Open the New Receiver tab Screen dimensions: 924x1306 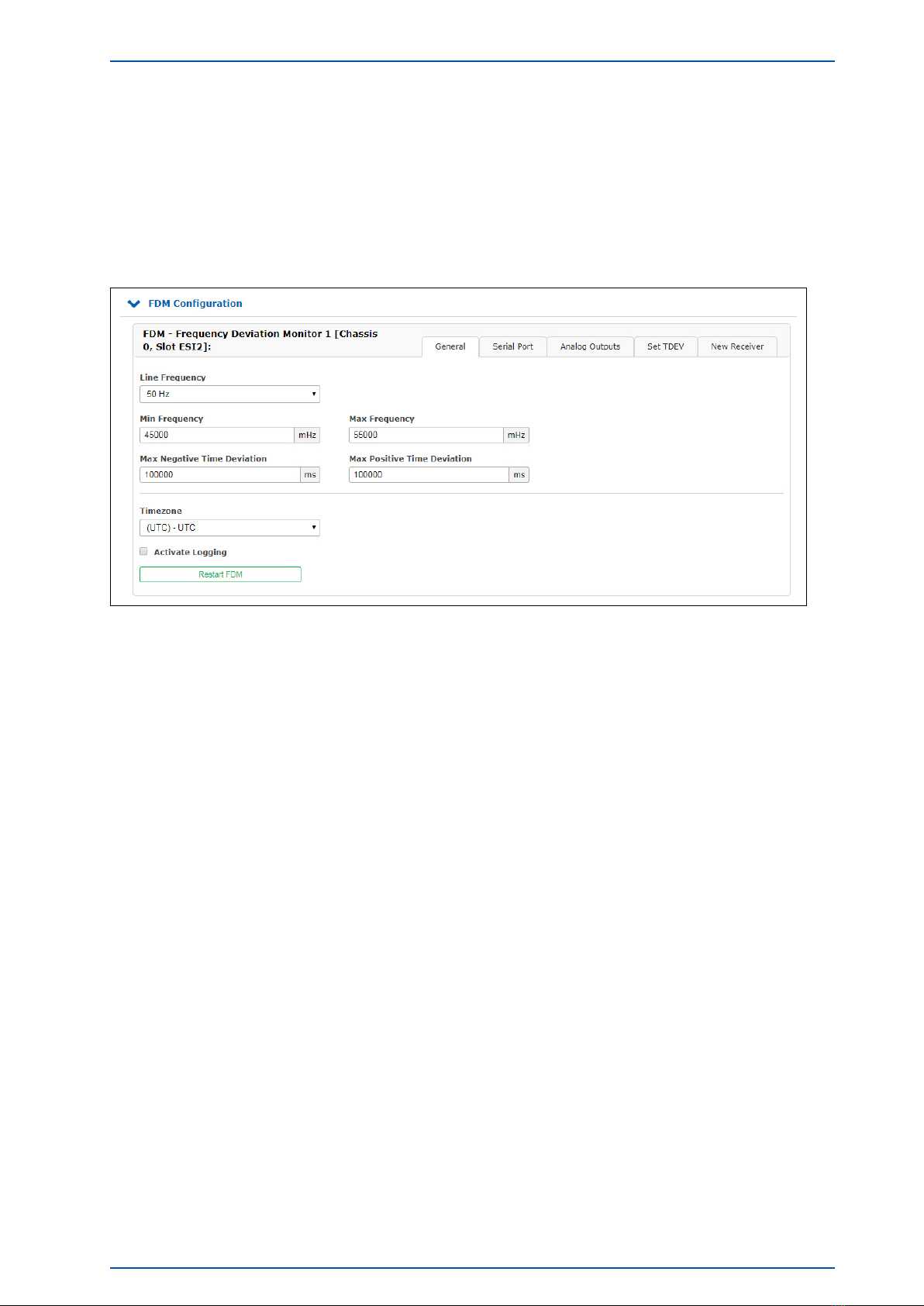tap(737, 346)
